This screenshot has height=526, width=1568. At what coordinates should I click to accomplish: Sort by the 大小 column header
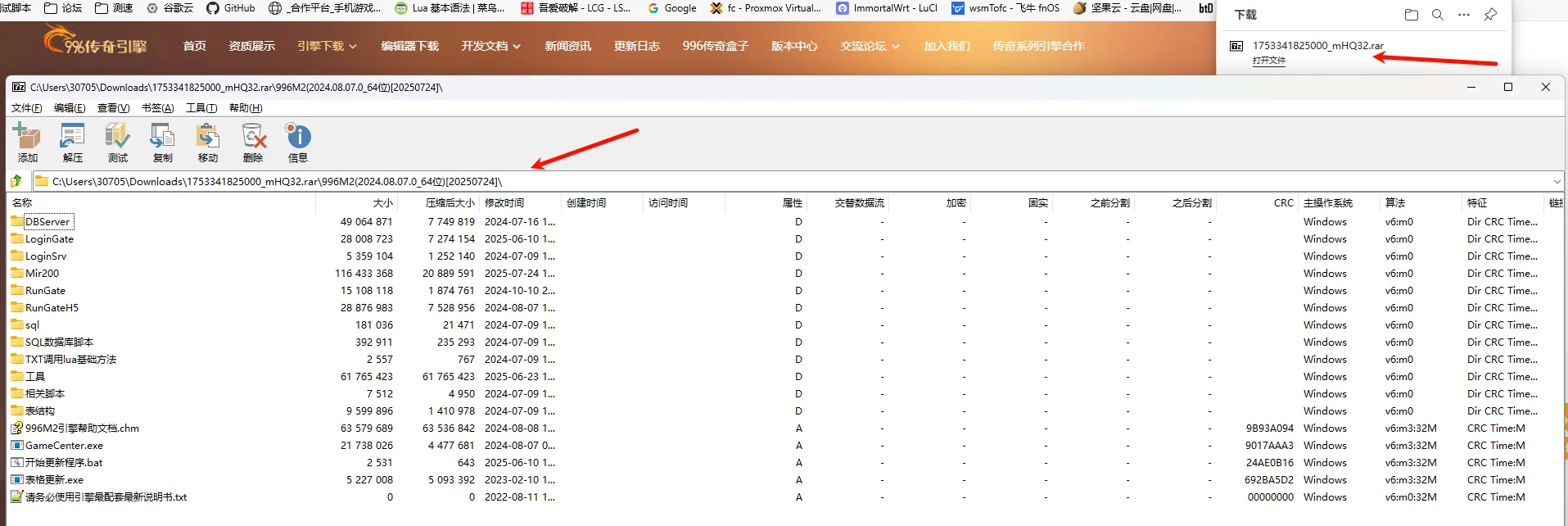pyautogui.click(x=356, y=202)
